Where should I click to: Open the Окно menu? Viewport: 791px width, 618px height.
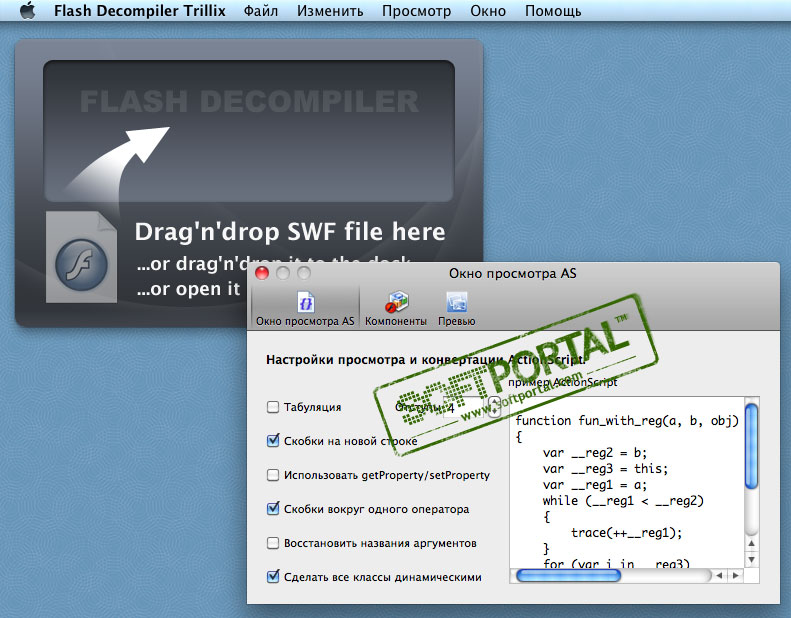(x=488, y=11)
